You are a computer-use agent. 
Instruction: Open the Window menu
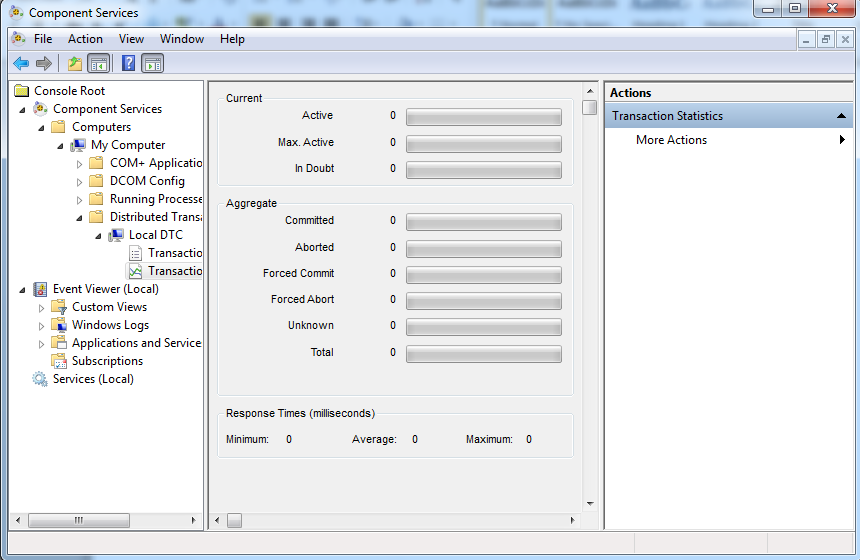[181, 39]
